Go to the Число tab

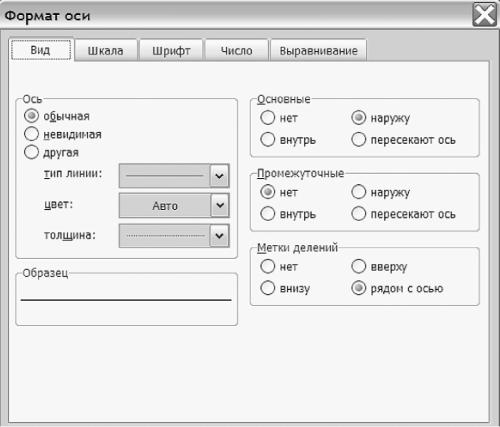[x=237, y=51]
